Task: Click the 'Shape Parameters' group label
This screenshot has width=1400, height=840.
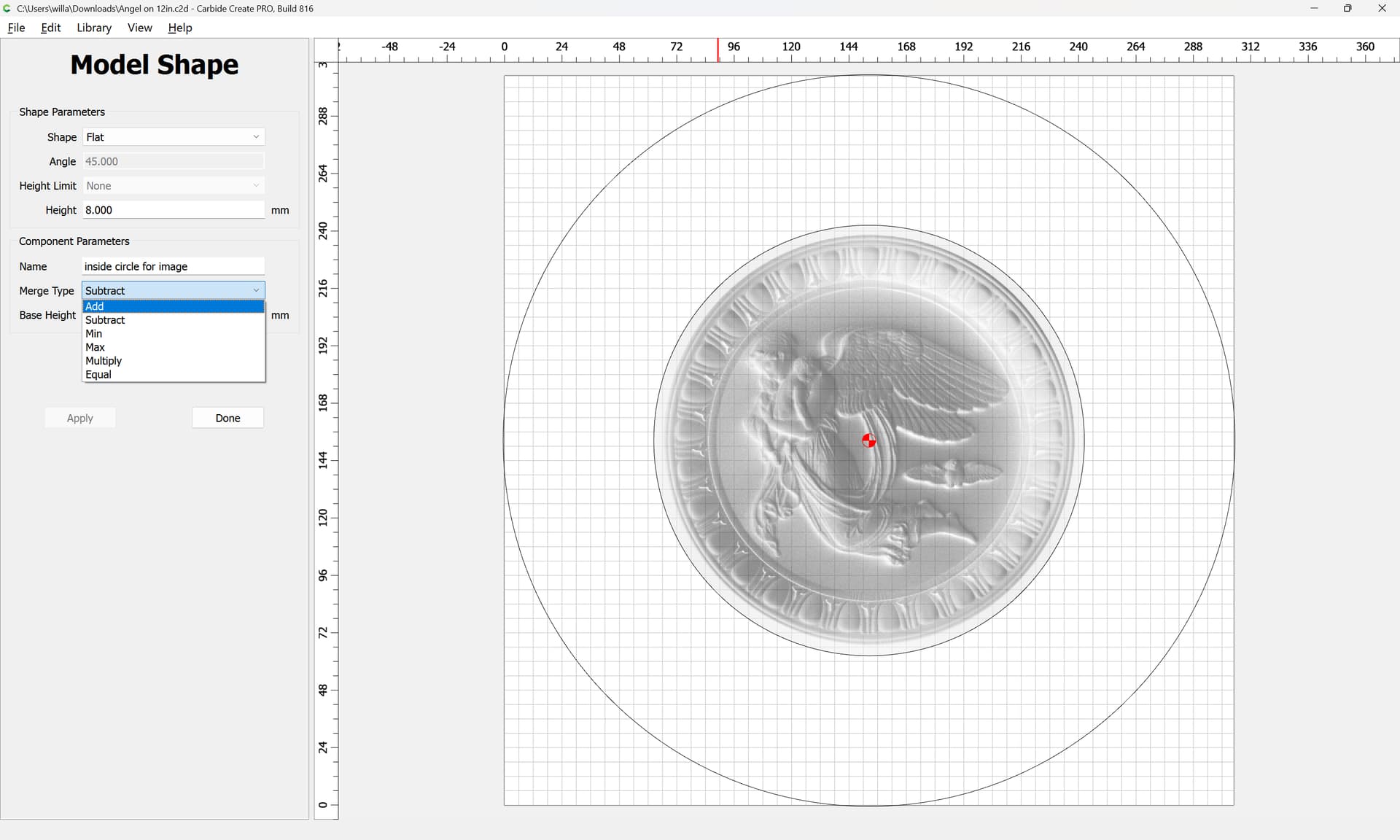Action: 62,112
